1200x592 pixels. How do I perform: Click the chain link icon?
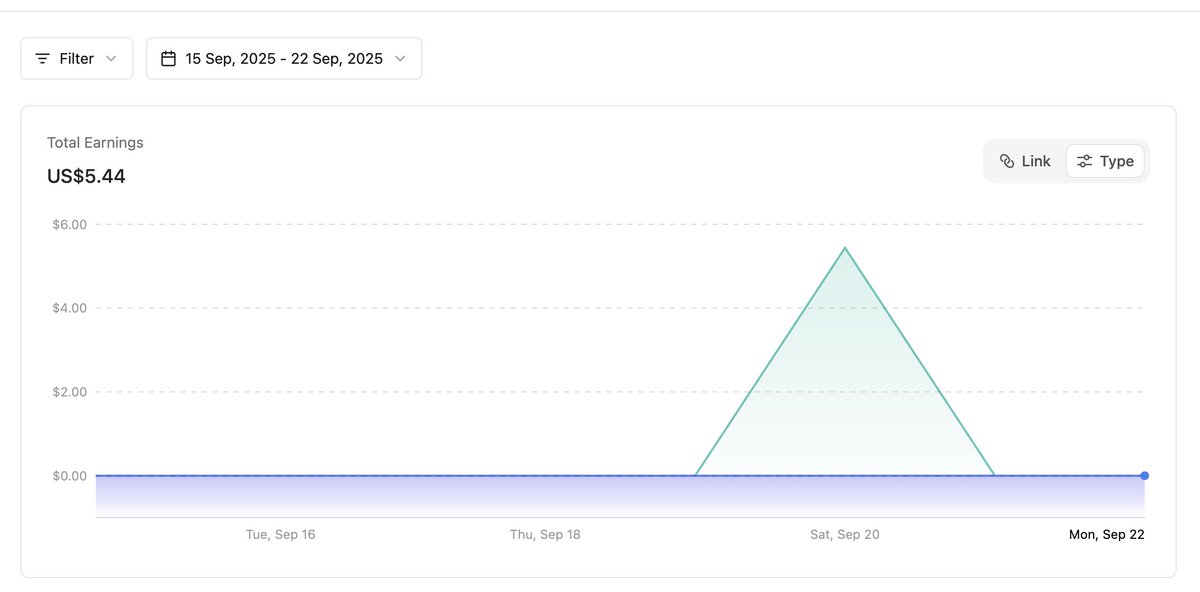(x=1007, y=161)
